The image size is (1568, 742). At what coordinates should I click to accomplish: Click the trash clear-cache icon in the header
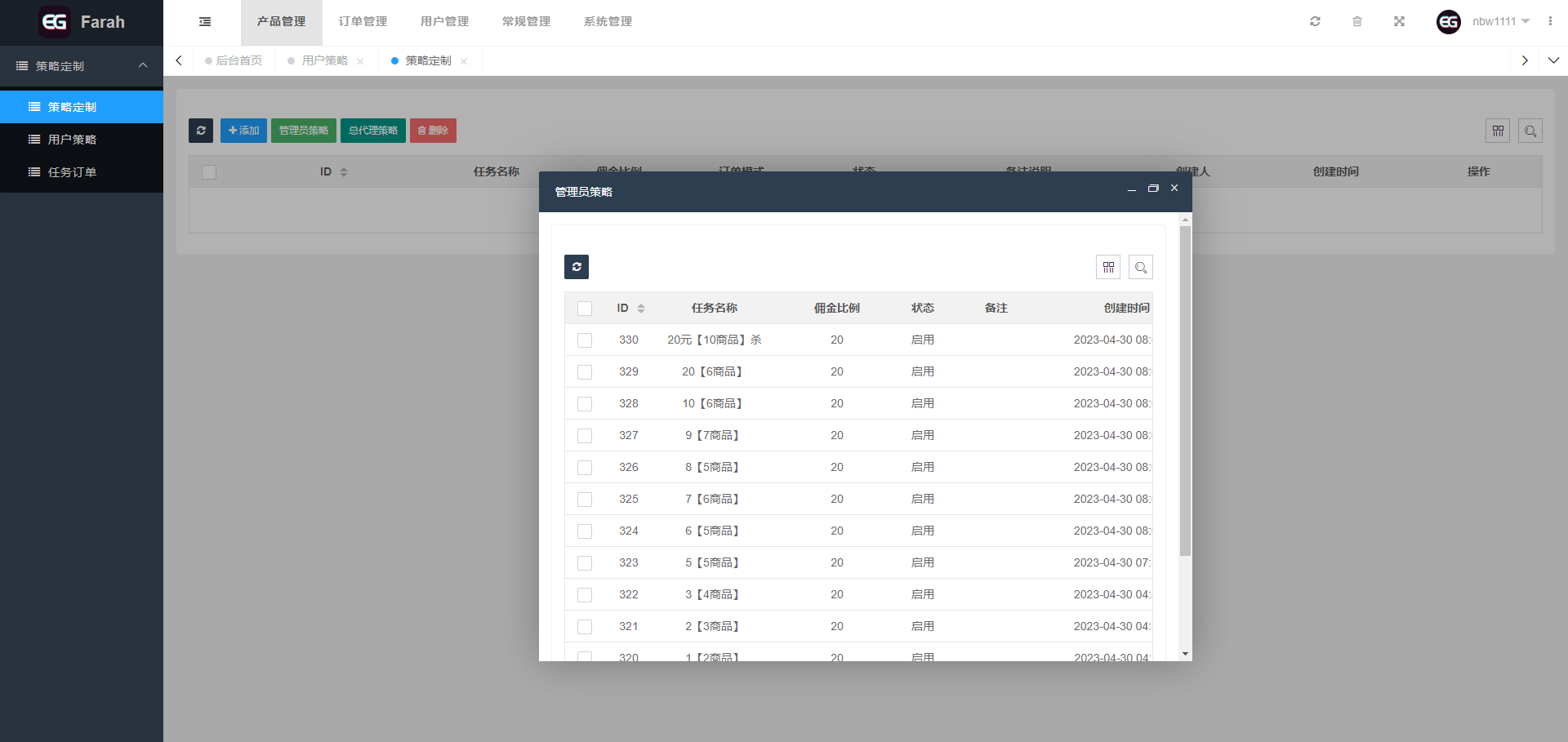pyautogui.click(x=1356, y=22)
